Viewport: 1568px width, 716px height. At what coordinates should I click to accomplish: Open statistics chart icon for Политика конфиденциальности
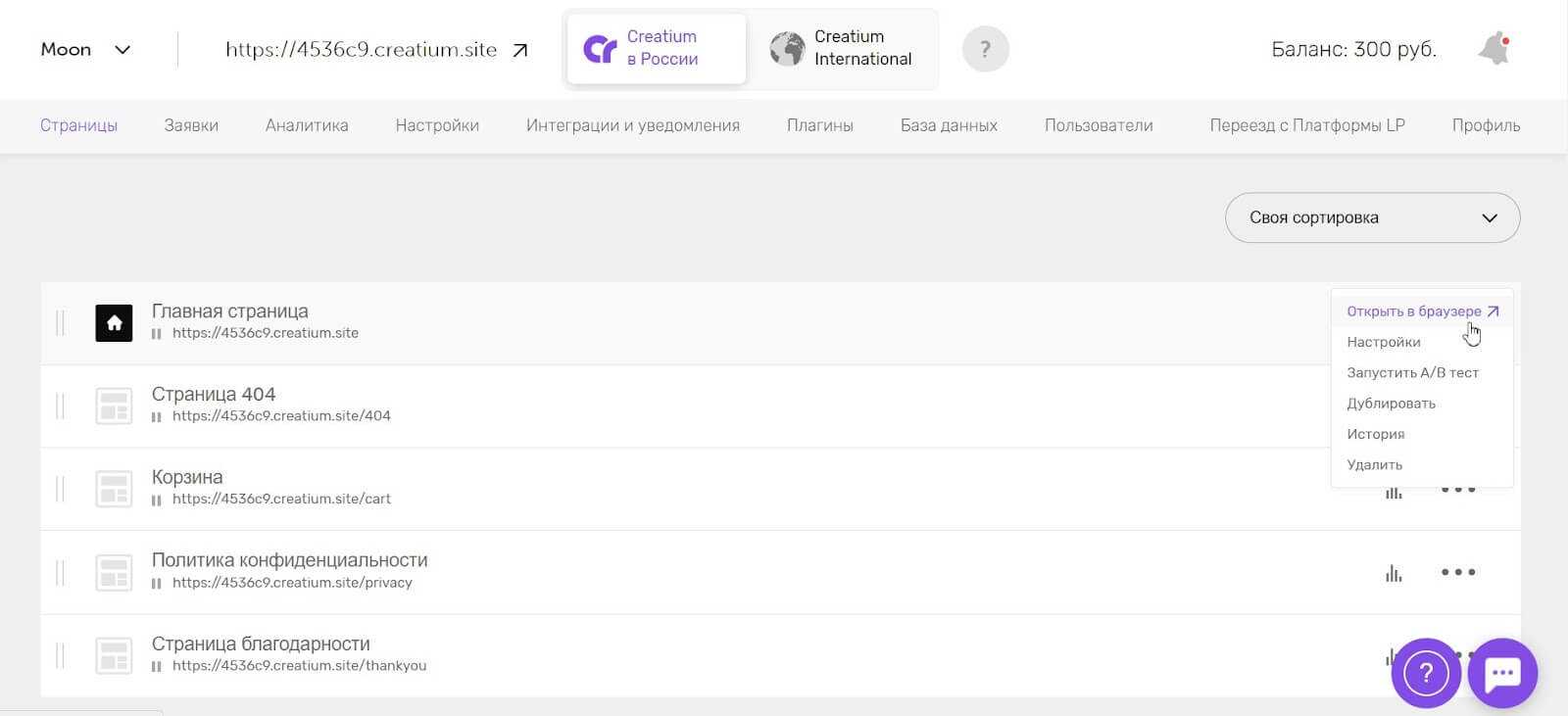(1394, 573)
